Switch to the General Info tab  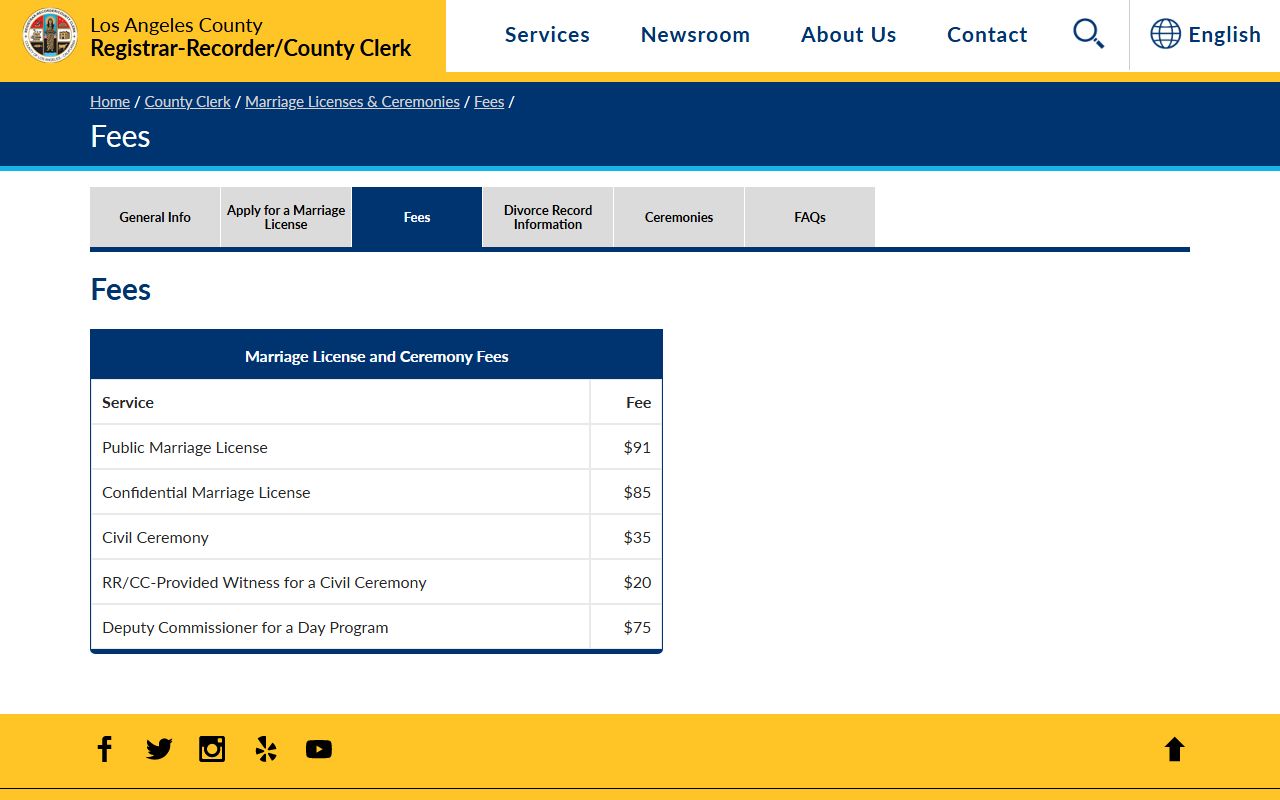tap(155, 217)
